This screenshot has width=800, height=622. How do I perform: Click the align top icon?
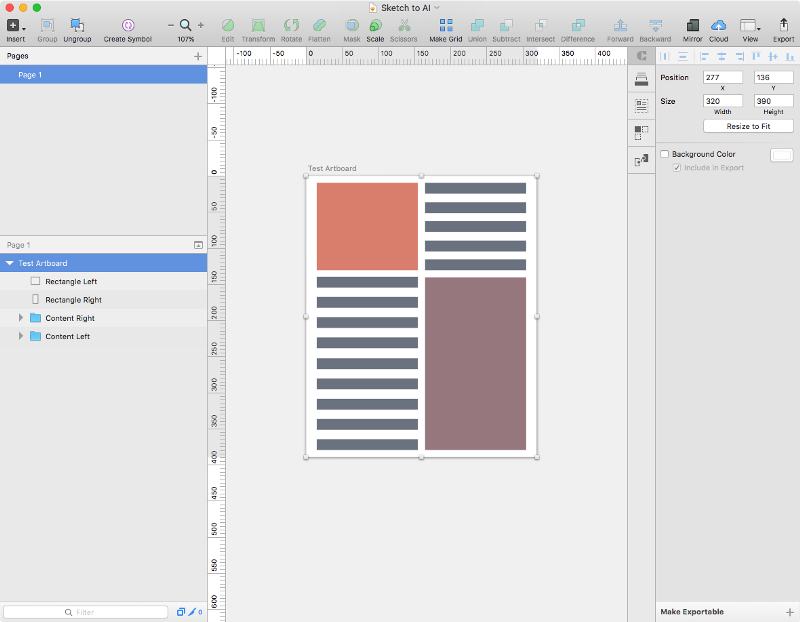point(756,56)
